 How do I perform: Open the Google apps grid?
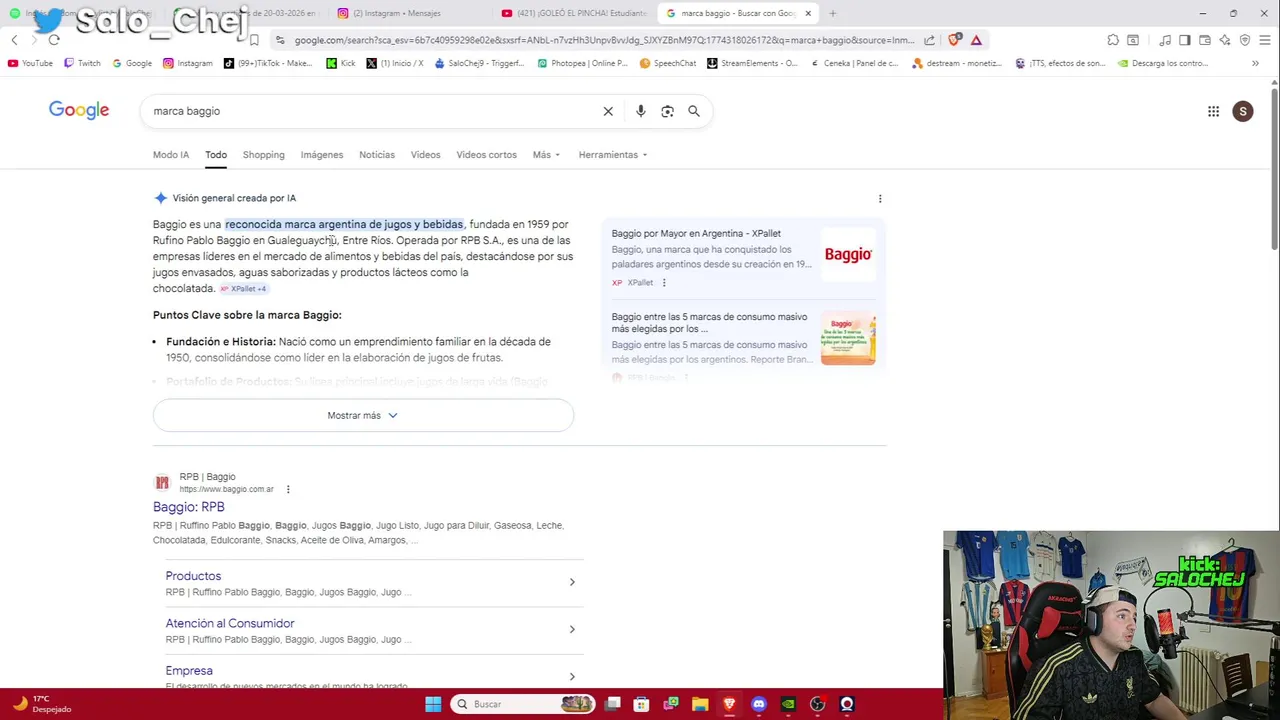point(1213,112)
